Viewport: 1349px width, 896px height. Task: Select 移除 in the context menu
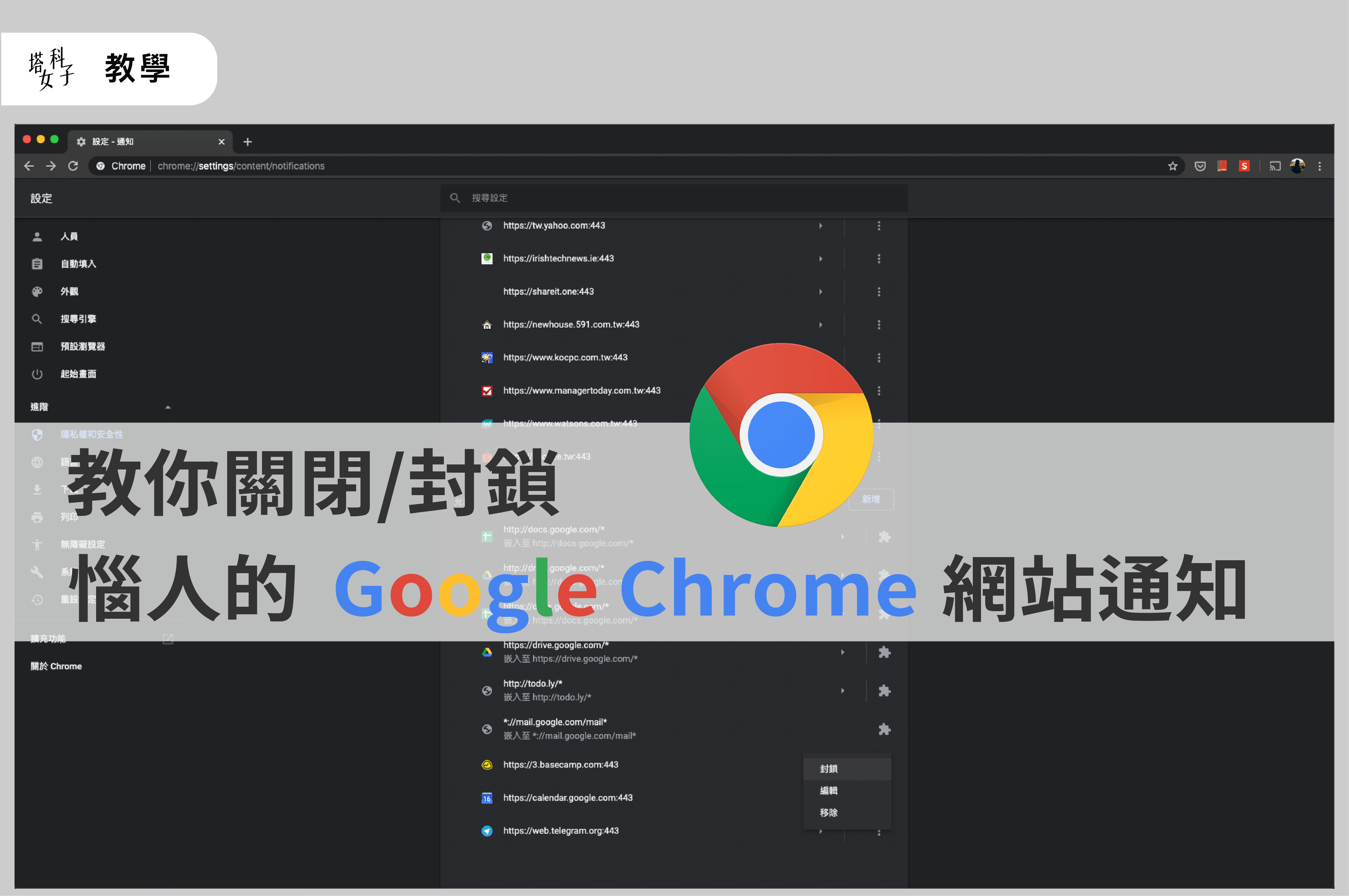tap(829, 812)
